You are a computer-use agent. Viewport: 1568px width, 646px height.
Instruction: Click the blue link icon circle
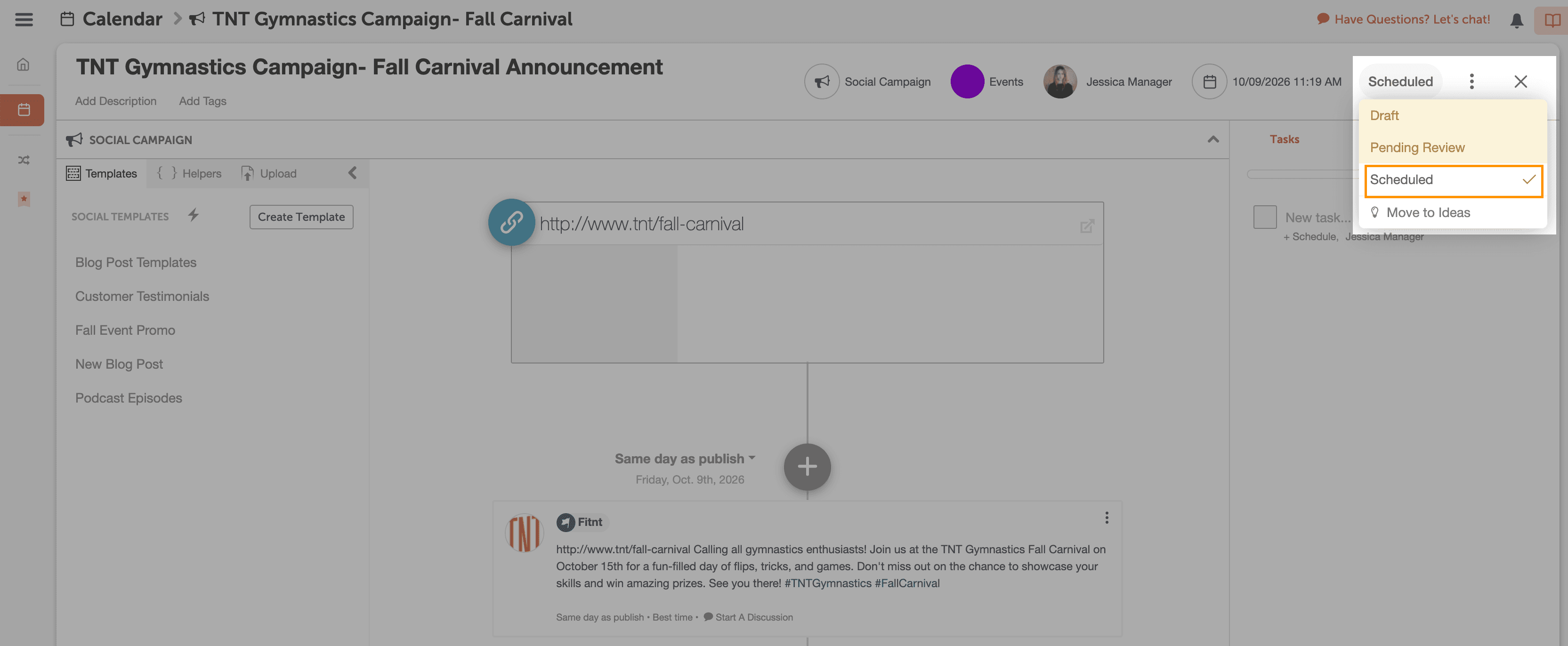[x=511, y=222]
